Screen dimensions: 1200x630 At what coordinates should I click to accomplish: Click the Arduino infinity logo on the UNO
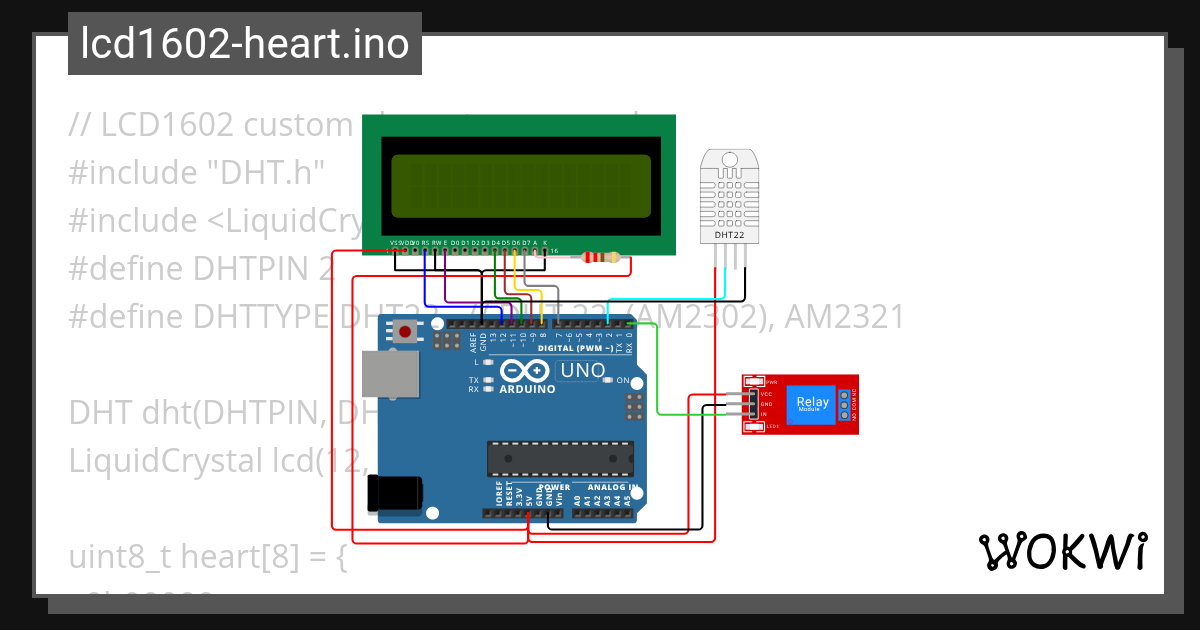click(x=524, y=369)
